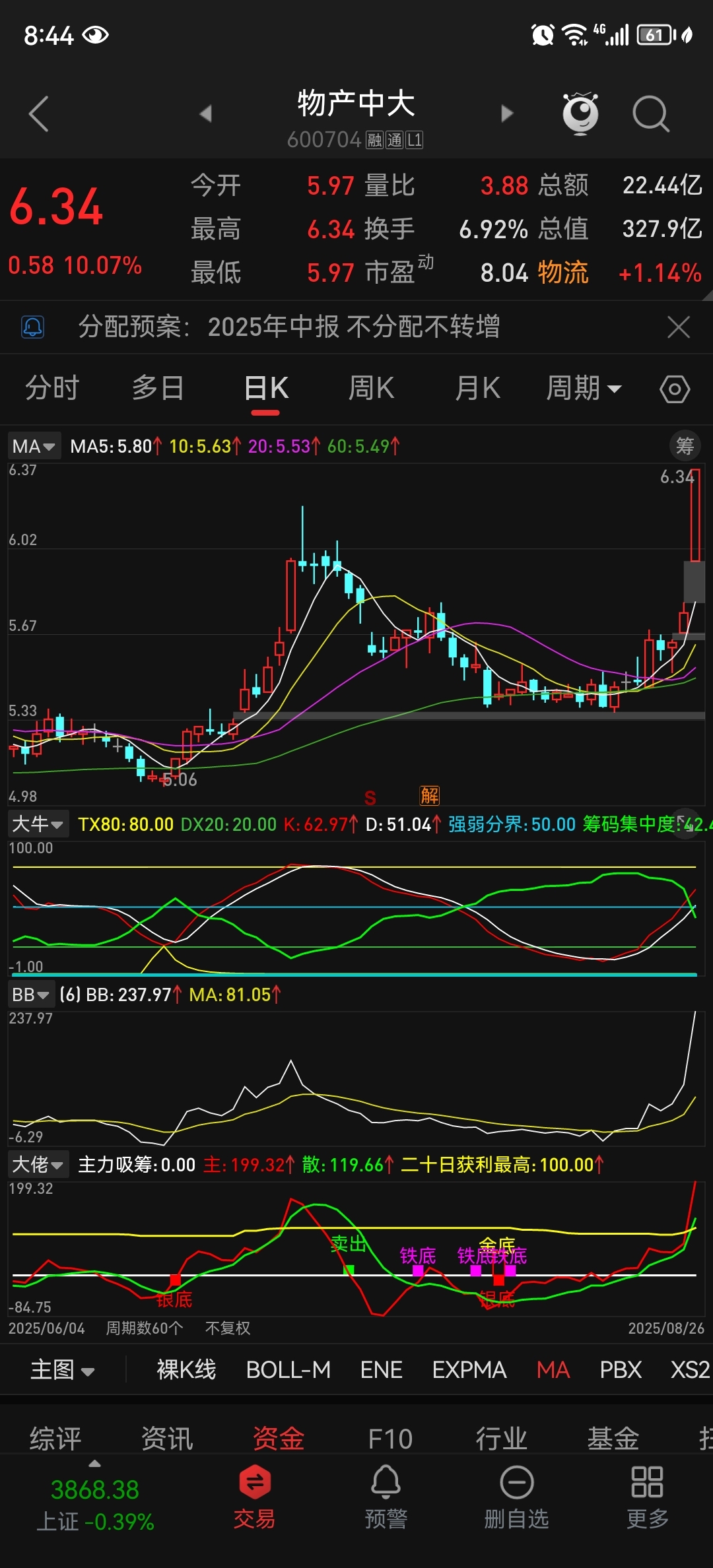Open the MA indicator dropdown
This screenshot has height=1568, width=713.
[34, 446]
